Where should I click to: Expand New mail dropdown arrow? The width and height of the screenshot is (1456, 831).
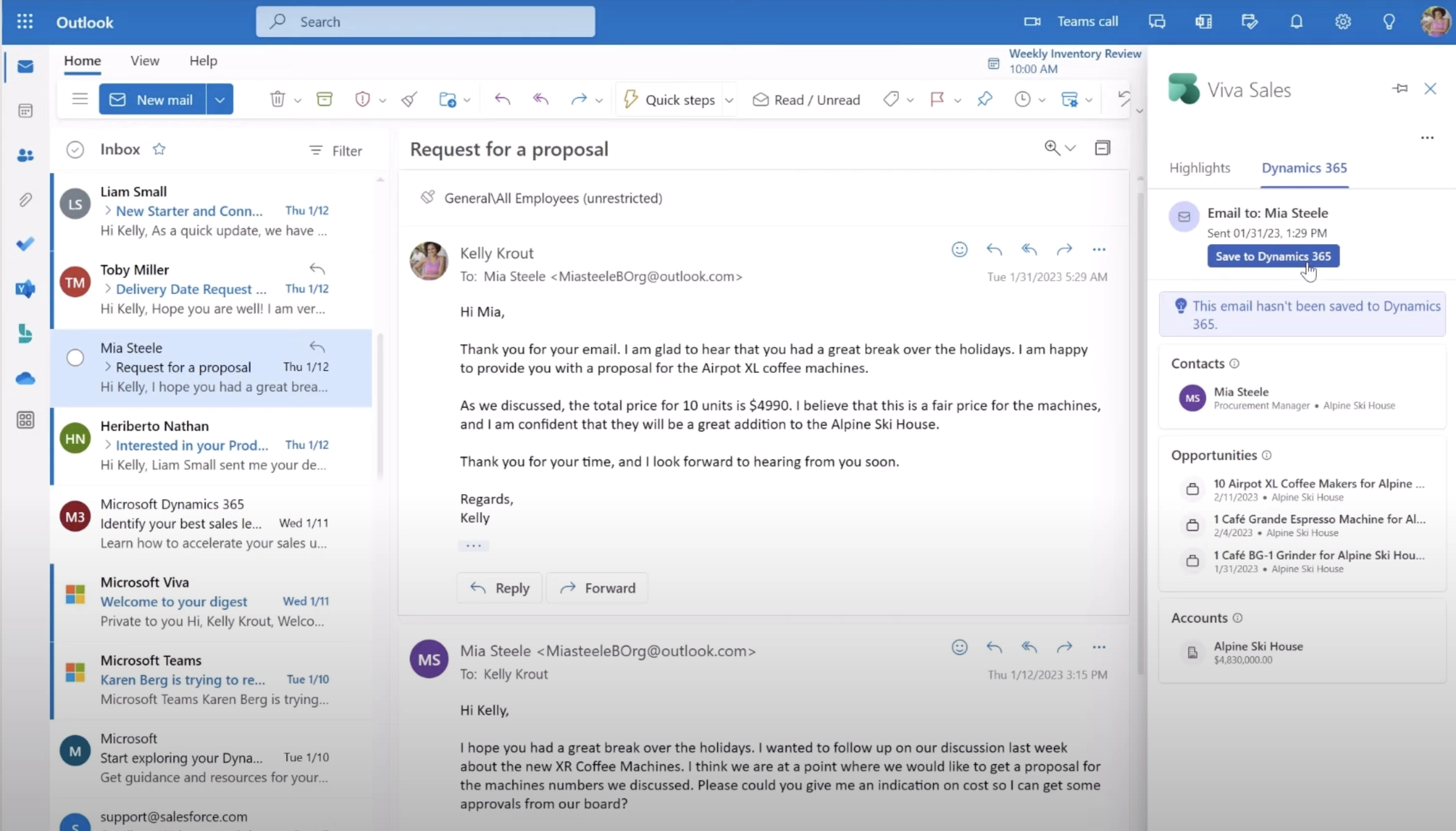click(x=220, y=99)
